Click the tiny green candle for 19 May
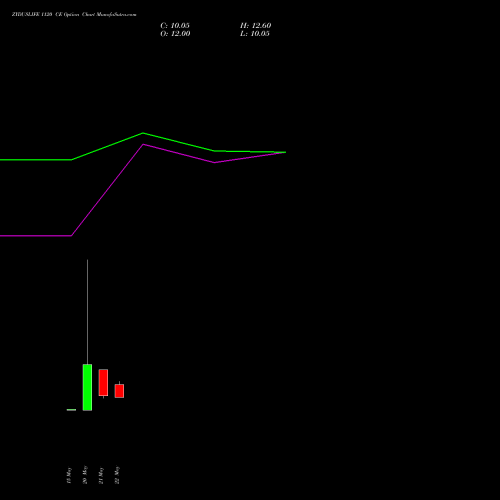This screenshot has height=500, width=500. pyautogui.click(x=71, y=410)
